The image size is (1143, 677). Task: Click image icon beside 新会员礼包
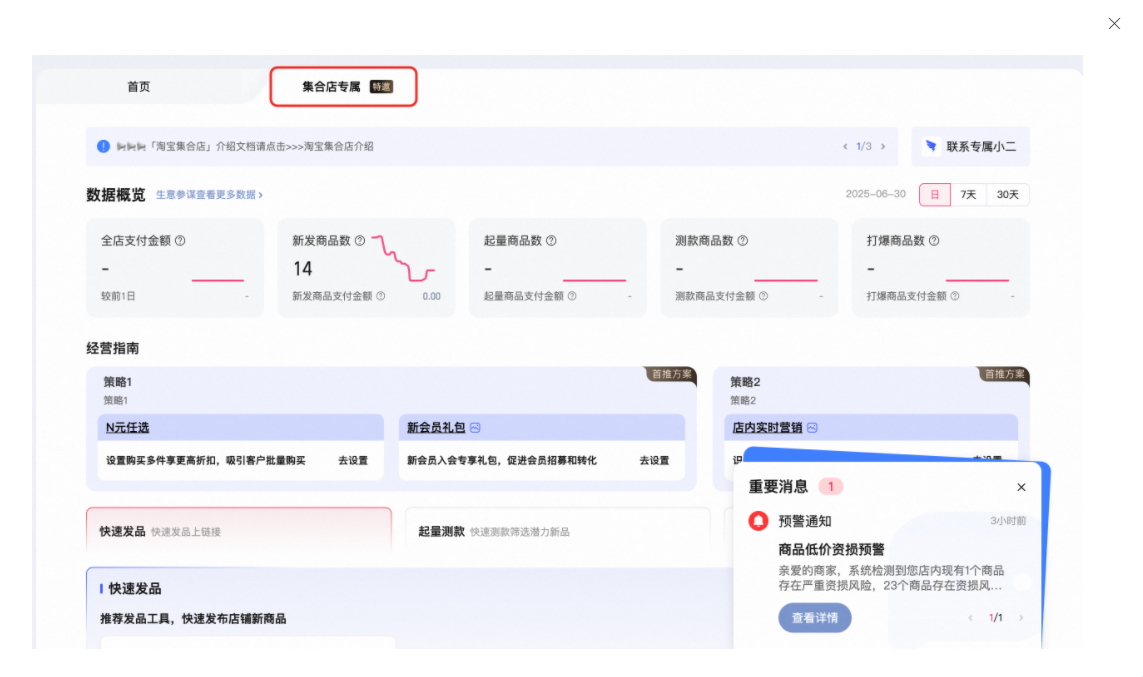click(x=475, y=428)
